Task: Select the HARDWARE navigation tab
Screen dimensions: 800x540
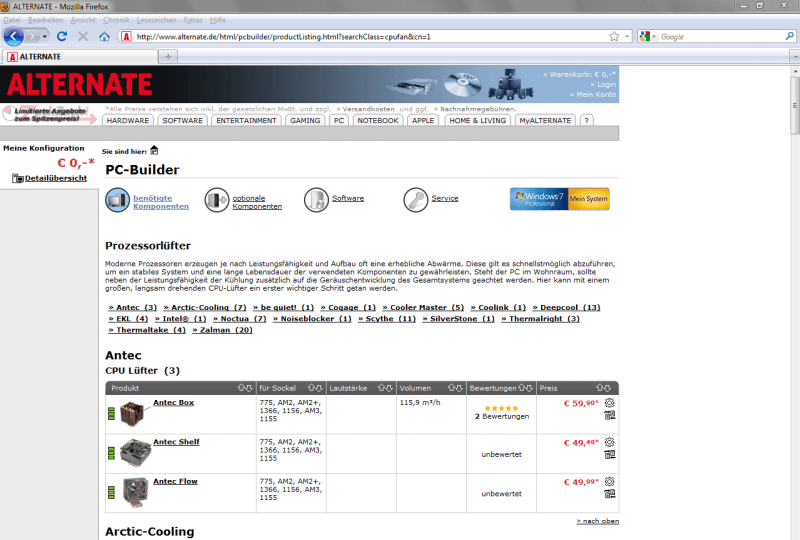Action: coord(128,120)
